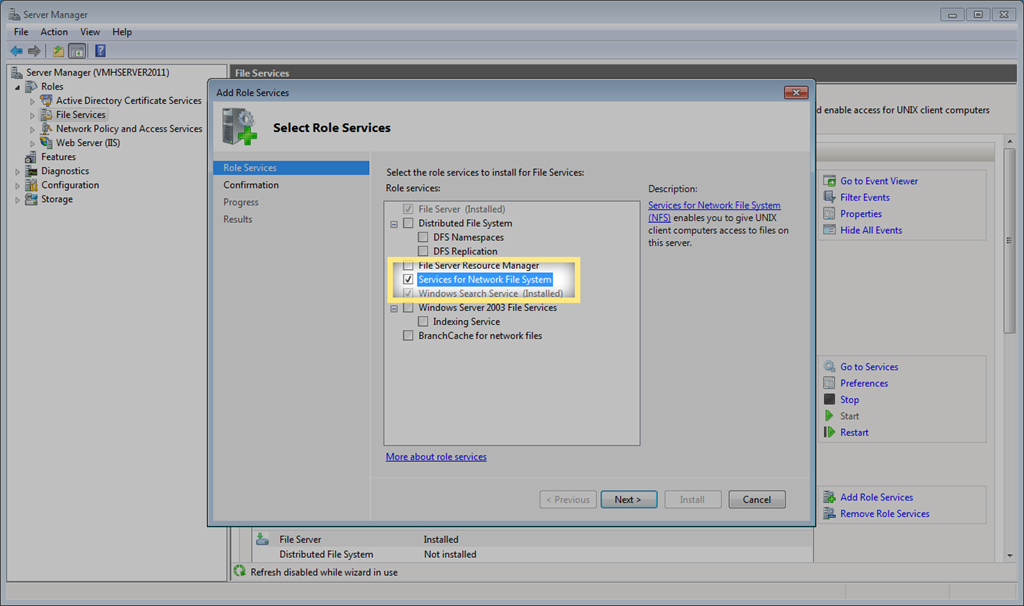Screen dimensions: 1024x606
Task: Expand the Storage tree node
Action: point(18,200)
